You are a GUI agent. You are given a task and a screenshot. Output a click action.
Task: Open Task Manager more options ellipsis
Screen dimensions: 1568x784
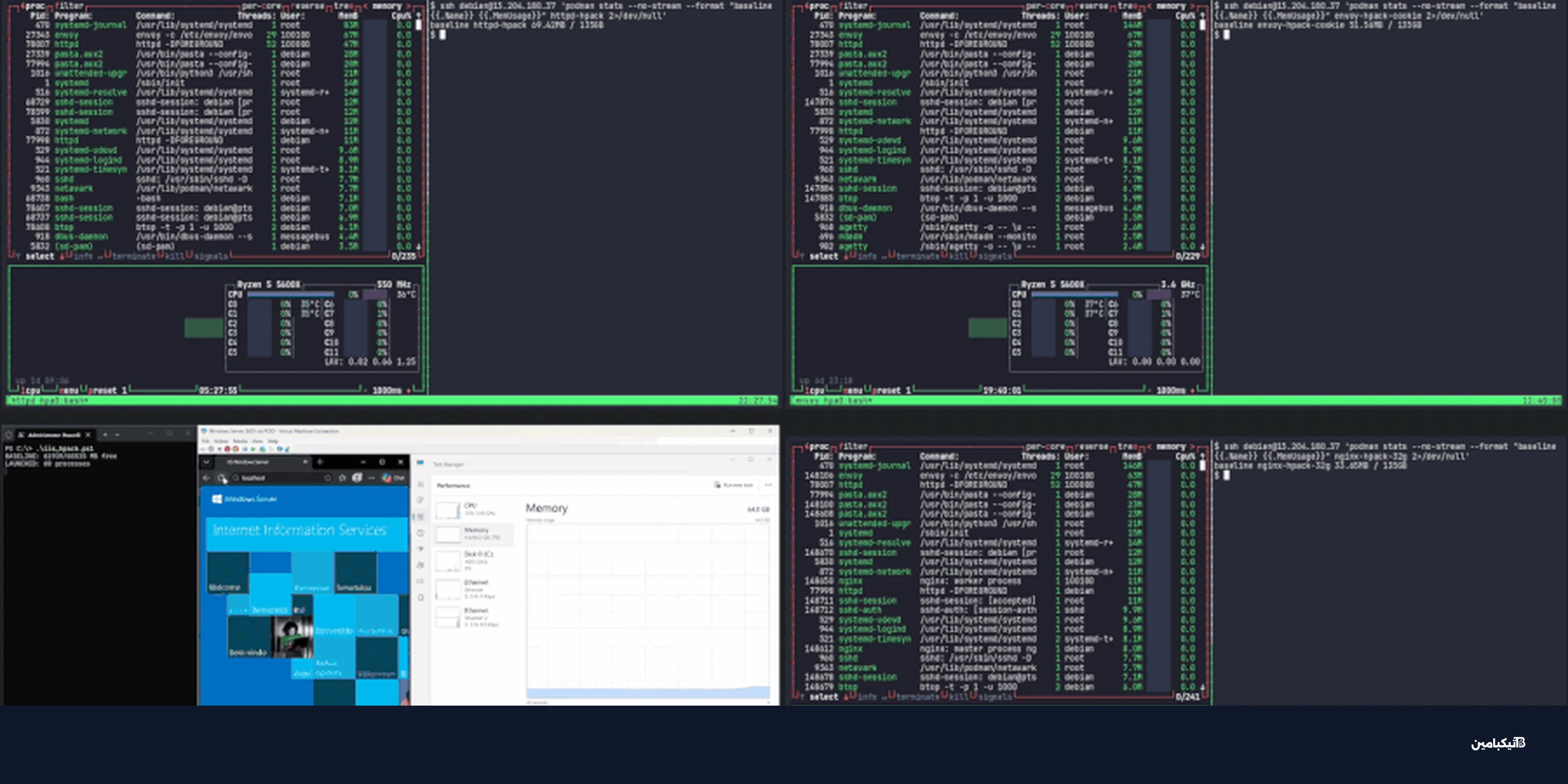768,485
